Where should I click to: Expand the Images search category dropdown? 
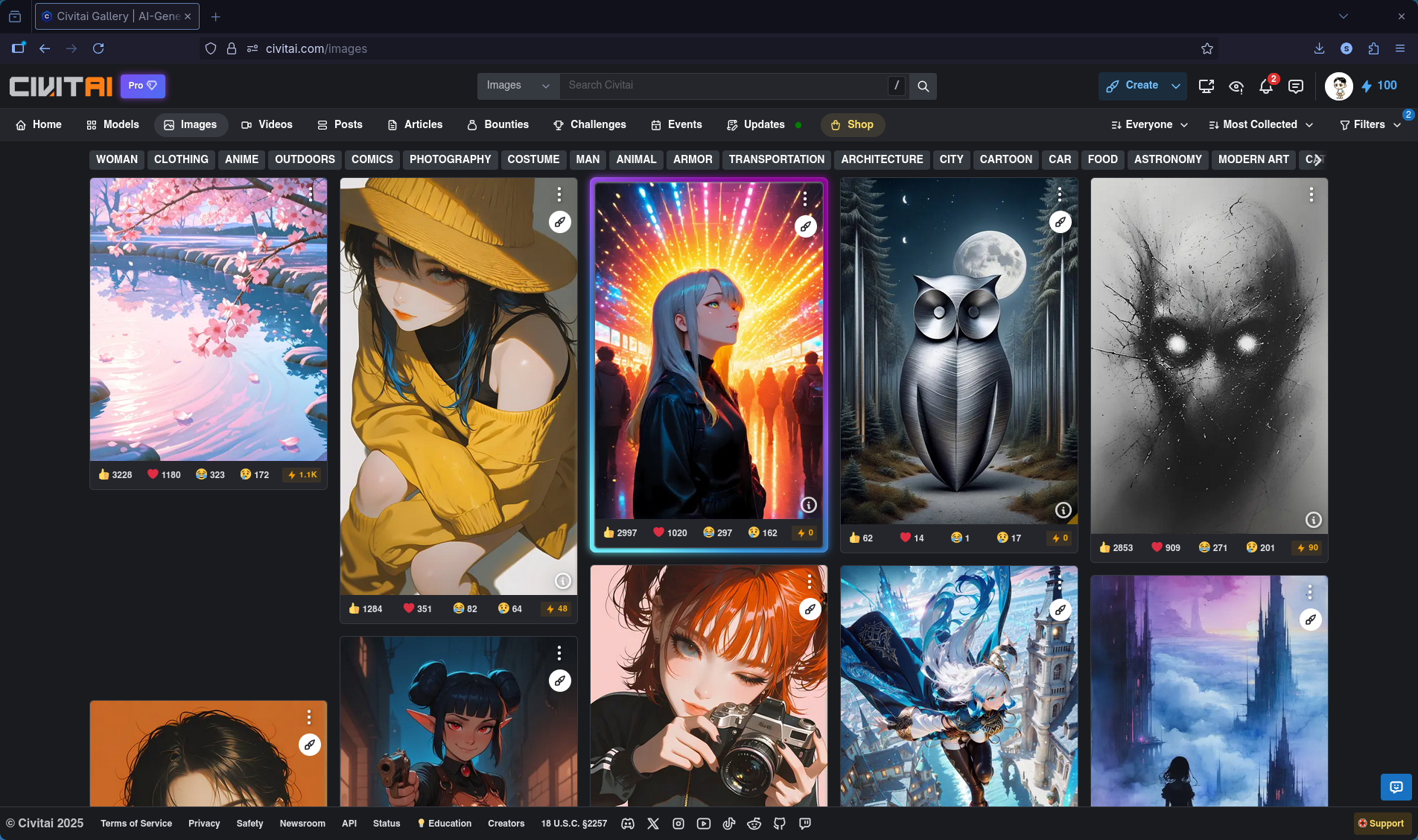click(x=518, y=86)
